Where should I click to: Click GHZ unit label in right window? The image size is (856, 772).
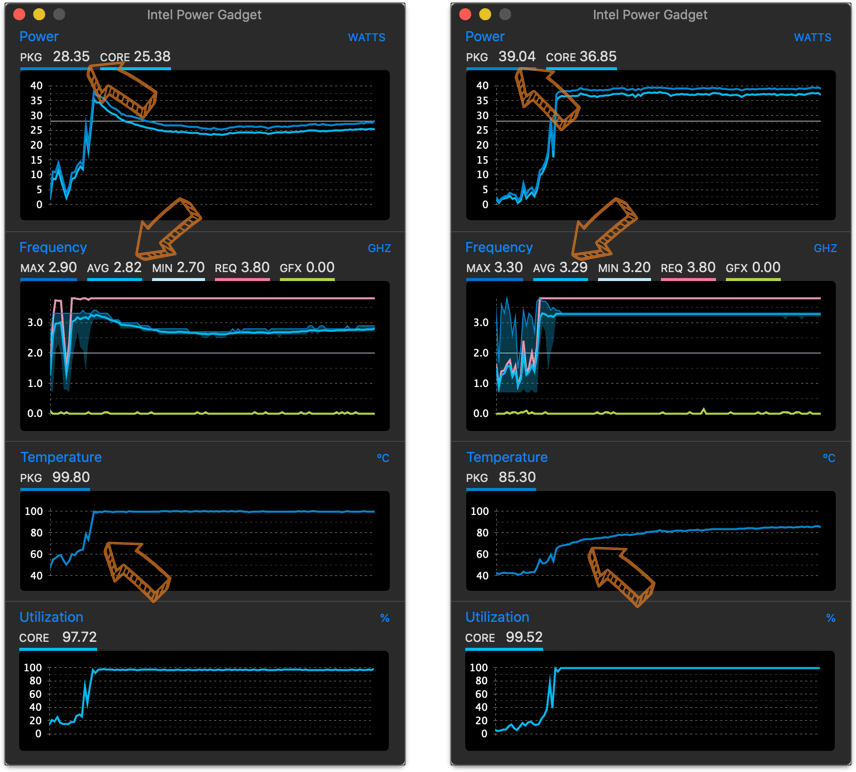825,248
